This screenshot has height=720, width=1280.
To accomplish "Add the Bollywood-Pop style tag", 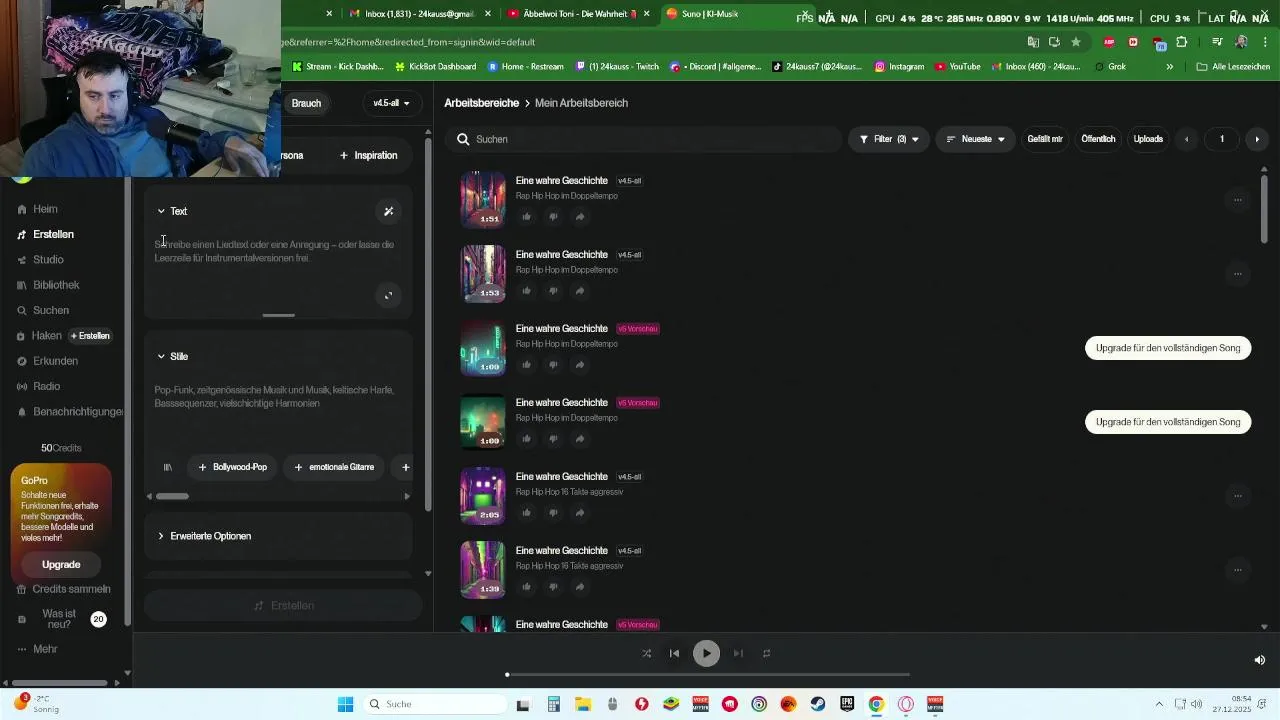I will pyautogui.click(x=232, y=467).
